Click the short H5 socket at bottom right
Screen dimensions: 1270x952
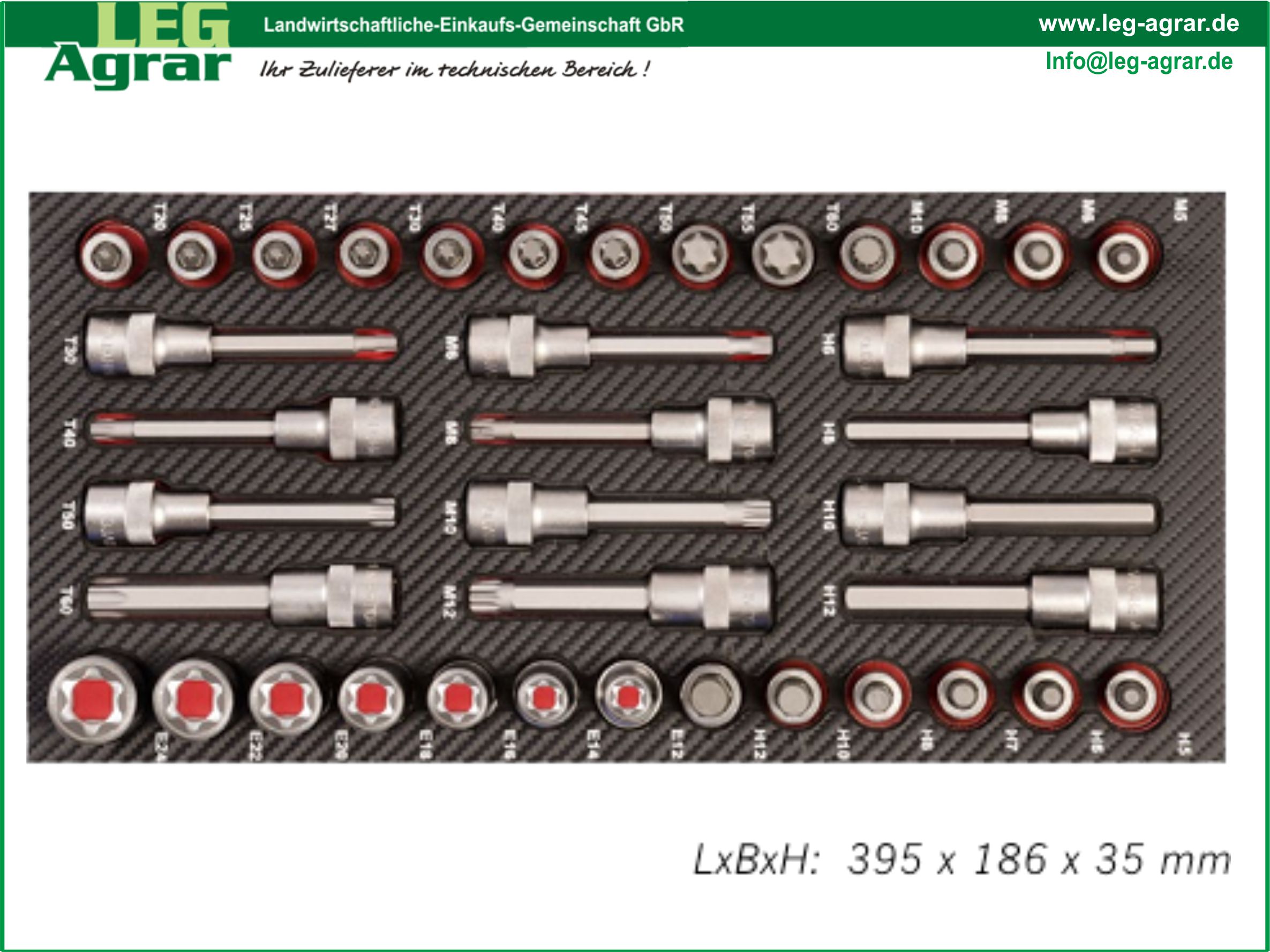tap(1133, 696)
